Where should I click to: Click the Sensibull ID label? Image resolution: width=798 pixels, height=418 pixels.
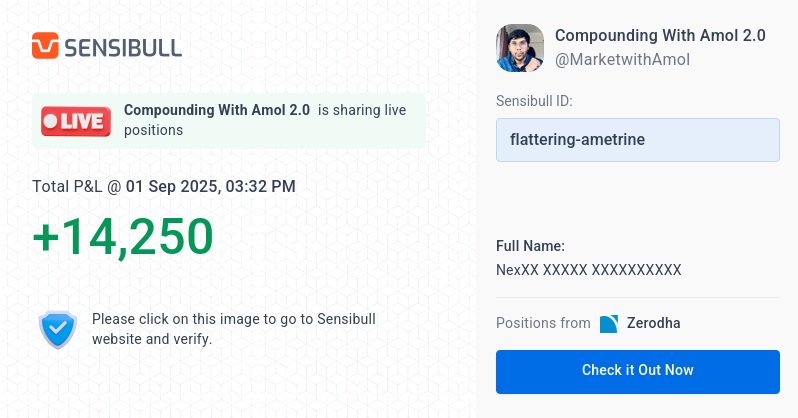pyautogui.click(x=534, y=101)
